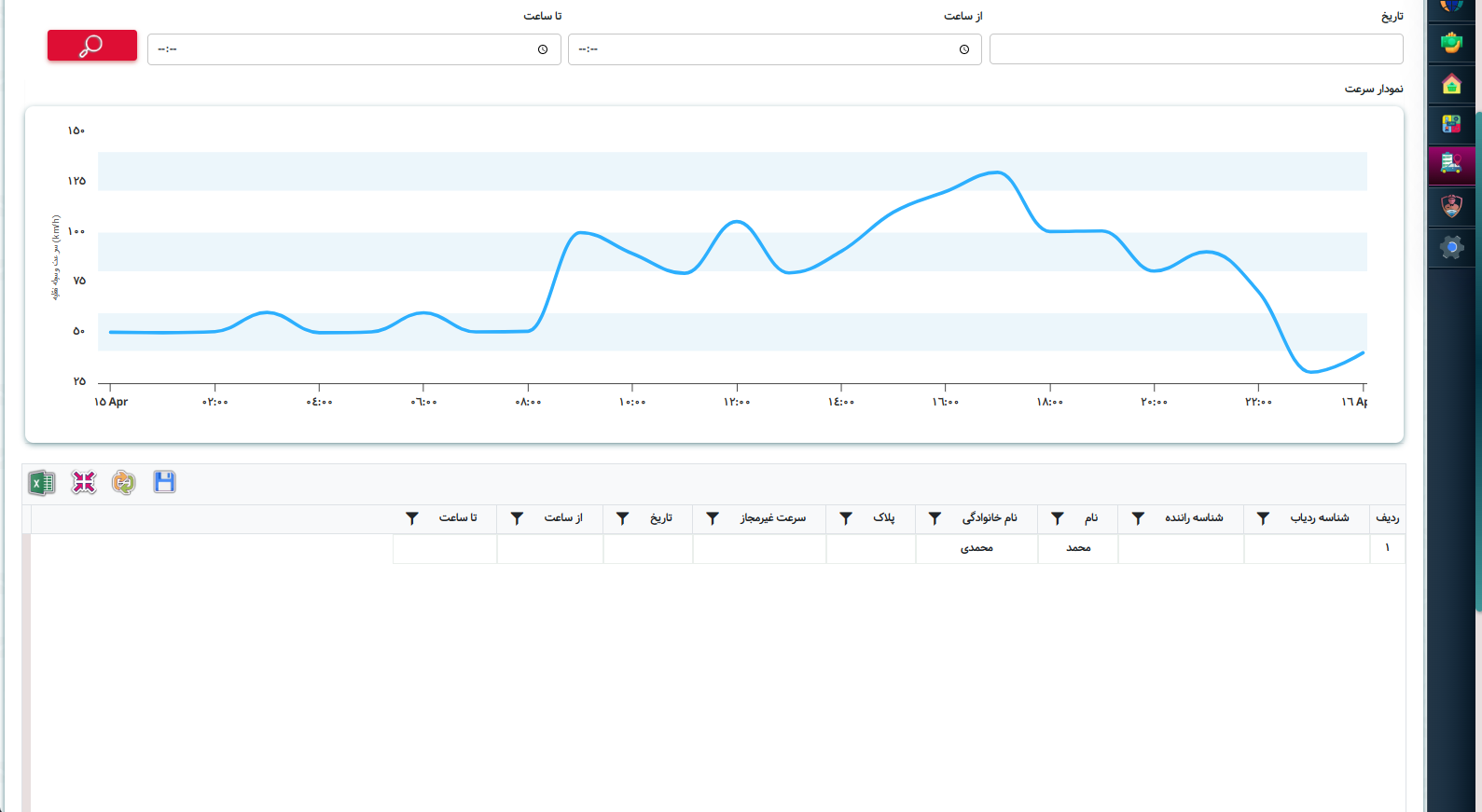
Task: Sort by 'شناسه راننده' column header
Action: pos(1194,518)
